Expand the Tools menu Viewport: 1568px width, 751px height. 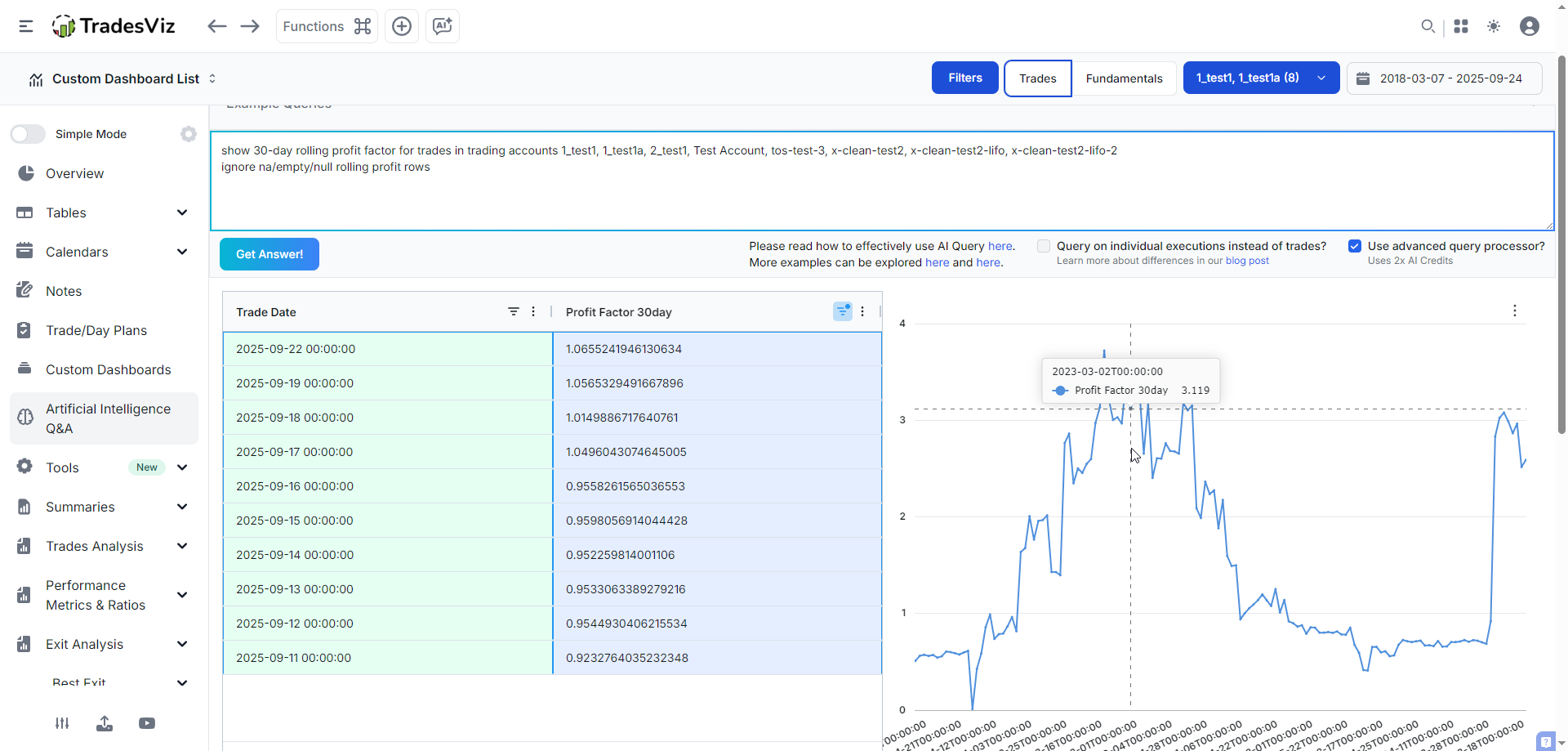[x=104, y=467]
